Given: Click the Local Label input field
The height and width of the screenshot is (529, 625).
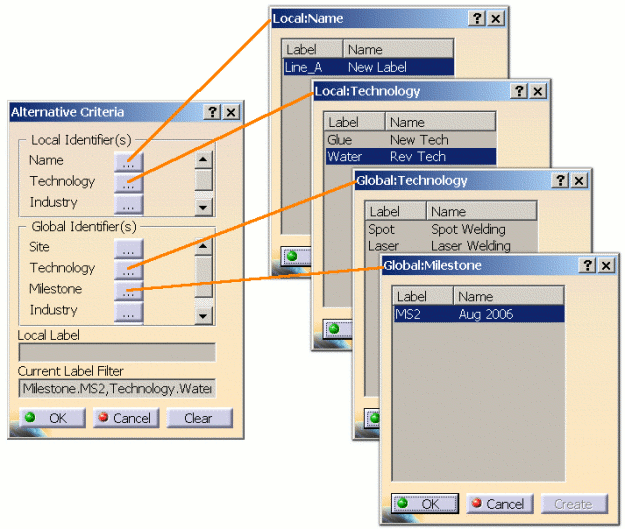Looking at the screenshot, I should [116, 352].
